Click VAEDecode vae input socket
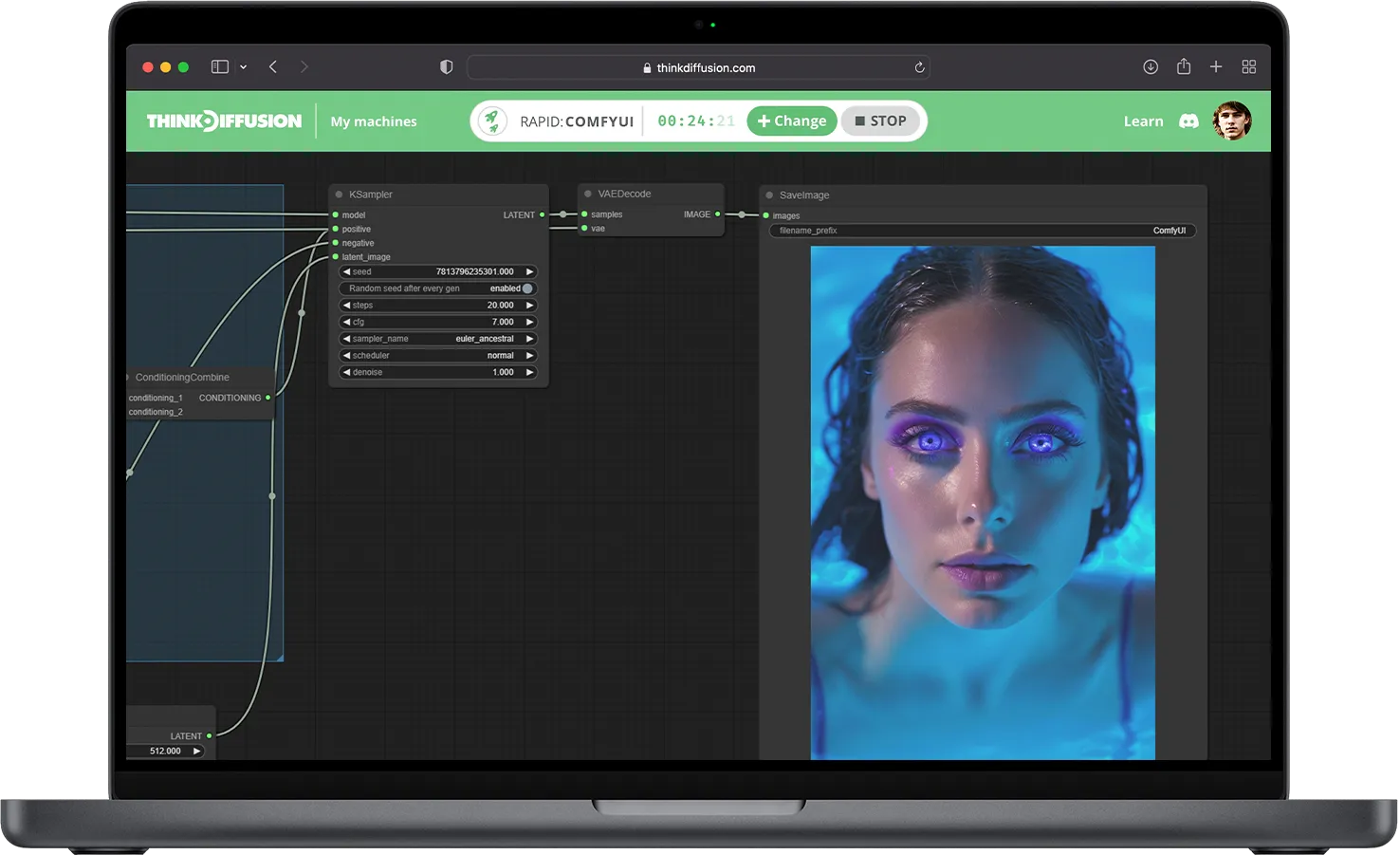The width and height of the screenshot is (1400, 855). (x=584, y=228)
